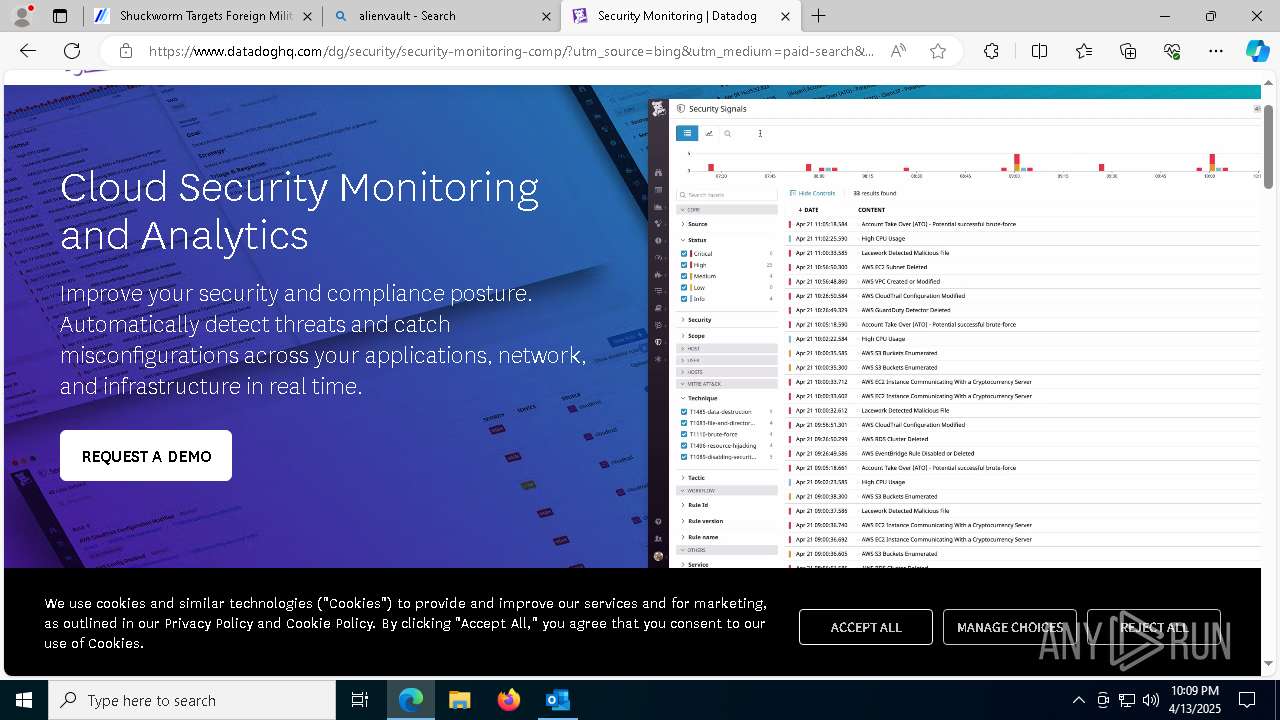The image size is (1280, 720).
Task: Toggle the T1110-brute-force technique checkbox
Action: tap(684, 435)
